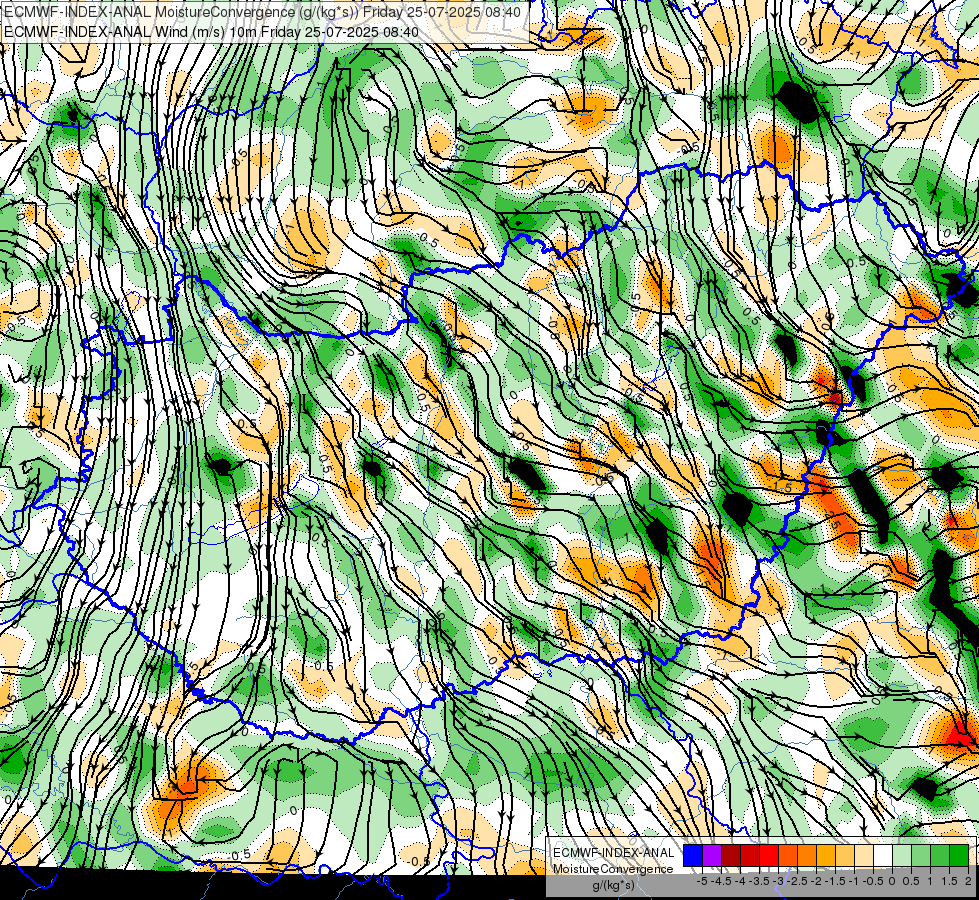This screenshot has width=979, height=900.
Task: Click the legend's "MoistureConvergence" label
Action: (x=613, y=869)
